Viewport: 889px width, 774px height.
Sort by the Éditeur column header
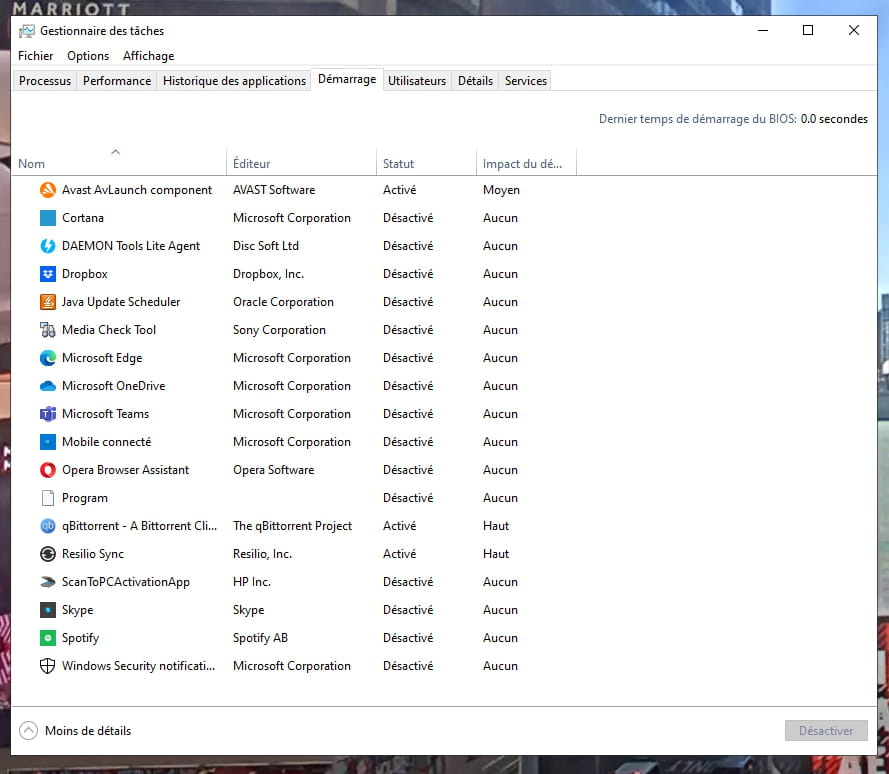(x=301, y=163)
